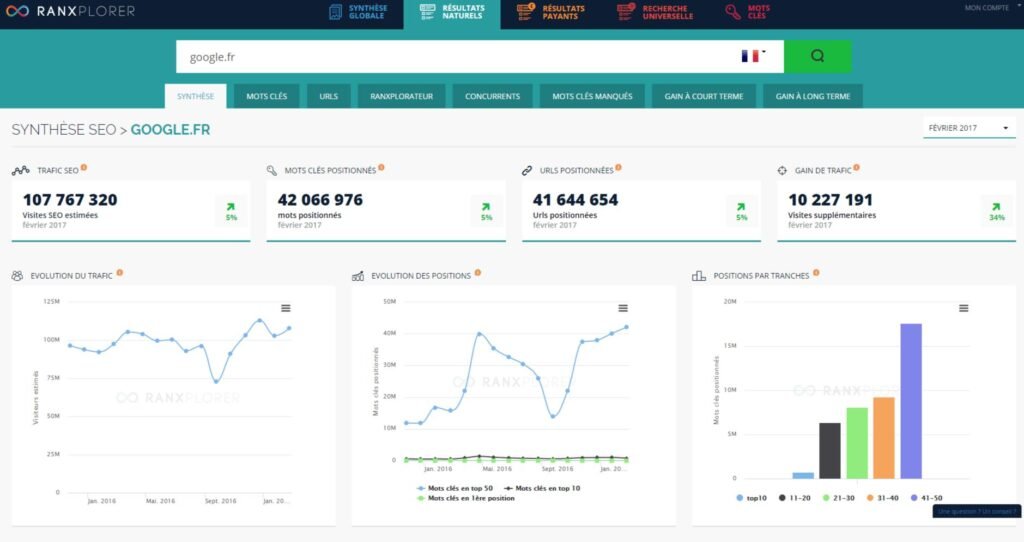This screenshot has height=542, width=1024.
Task: Click the Gain de Trafic target icon
Action: [x=782, y=170]
